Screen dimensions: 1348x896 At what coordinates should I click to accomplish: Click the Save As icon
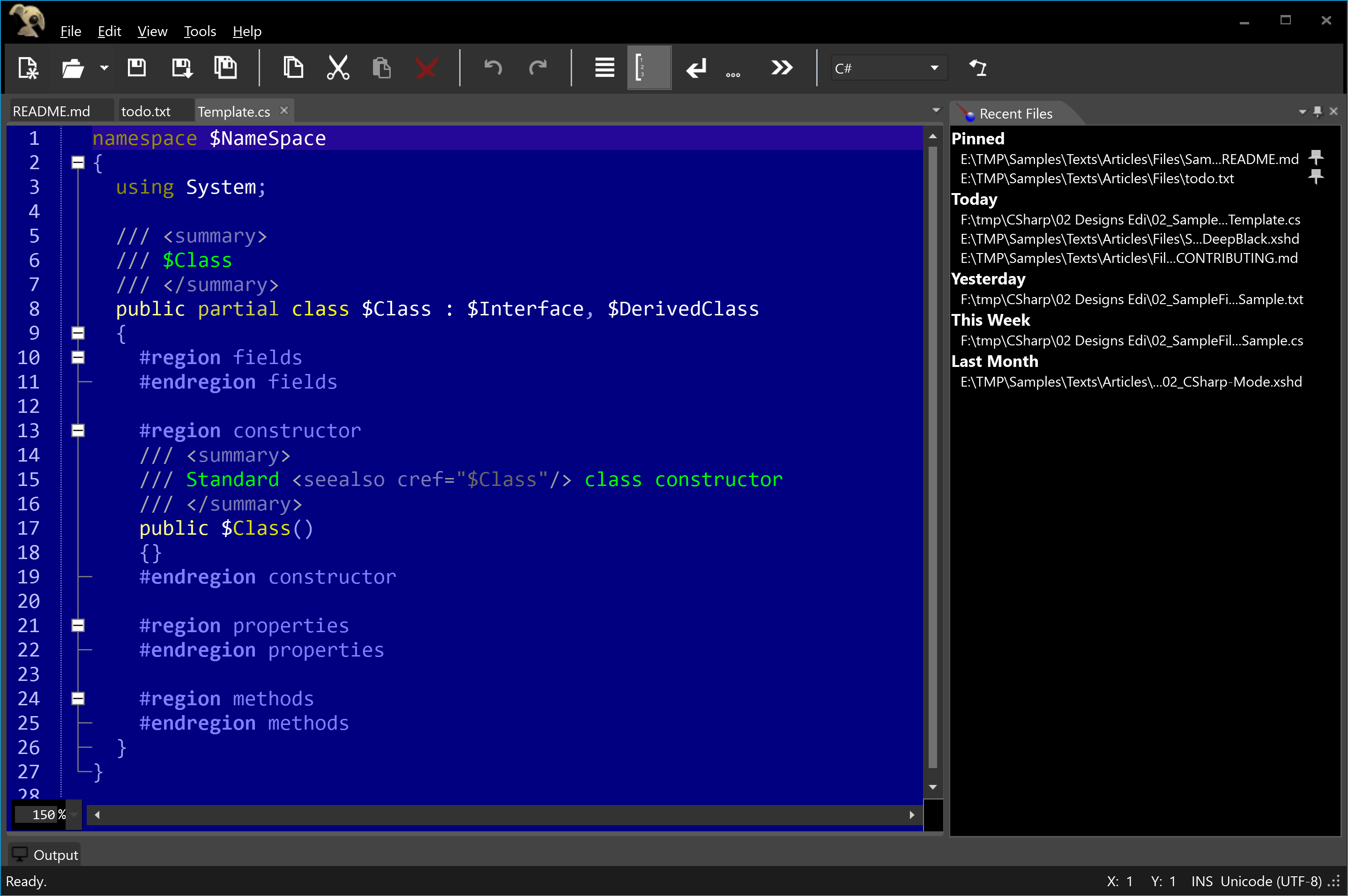182,68
